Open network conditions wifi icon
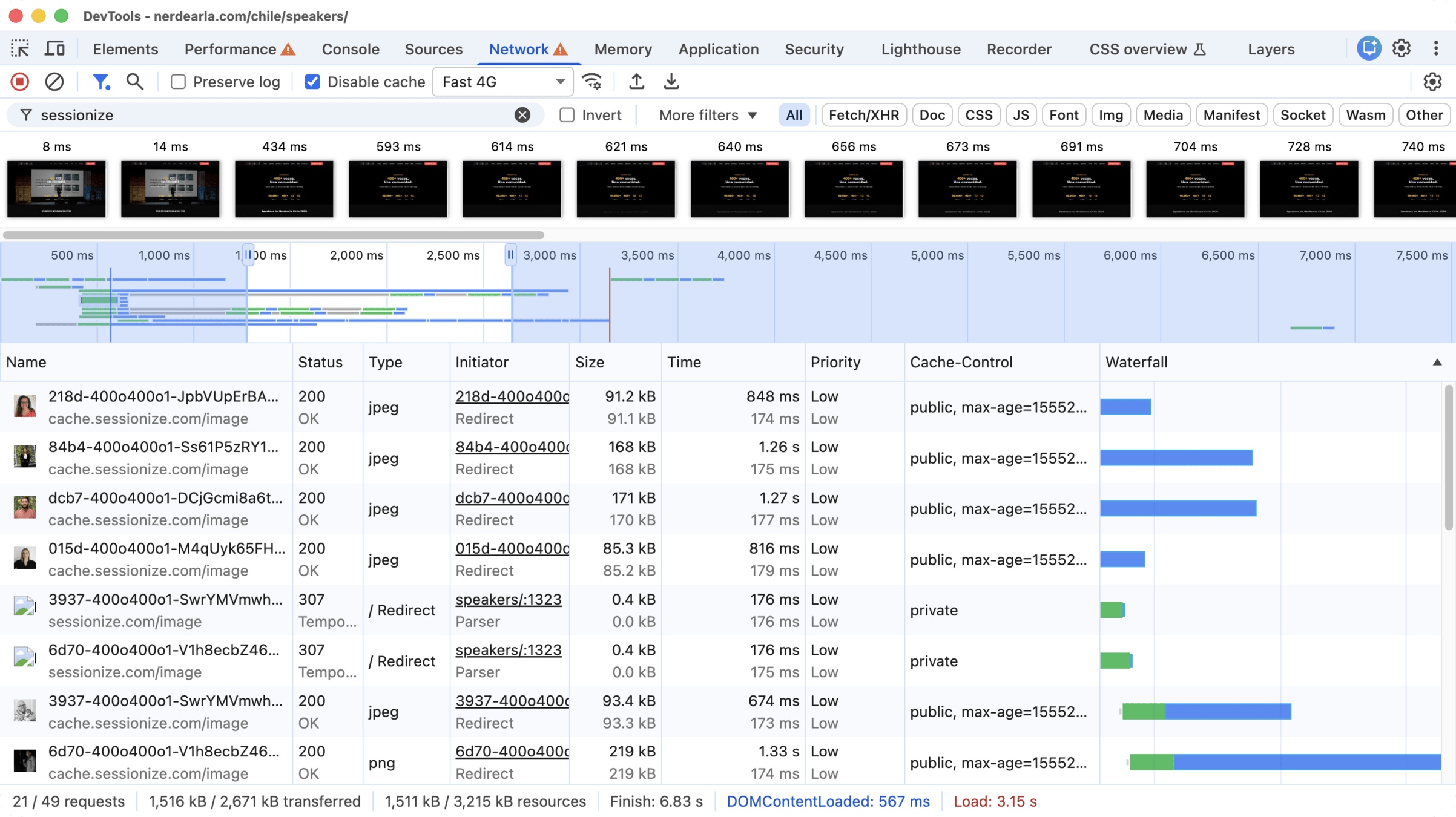Screen dimensions: 1456x817 coord(591,82)
